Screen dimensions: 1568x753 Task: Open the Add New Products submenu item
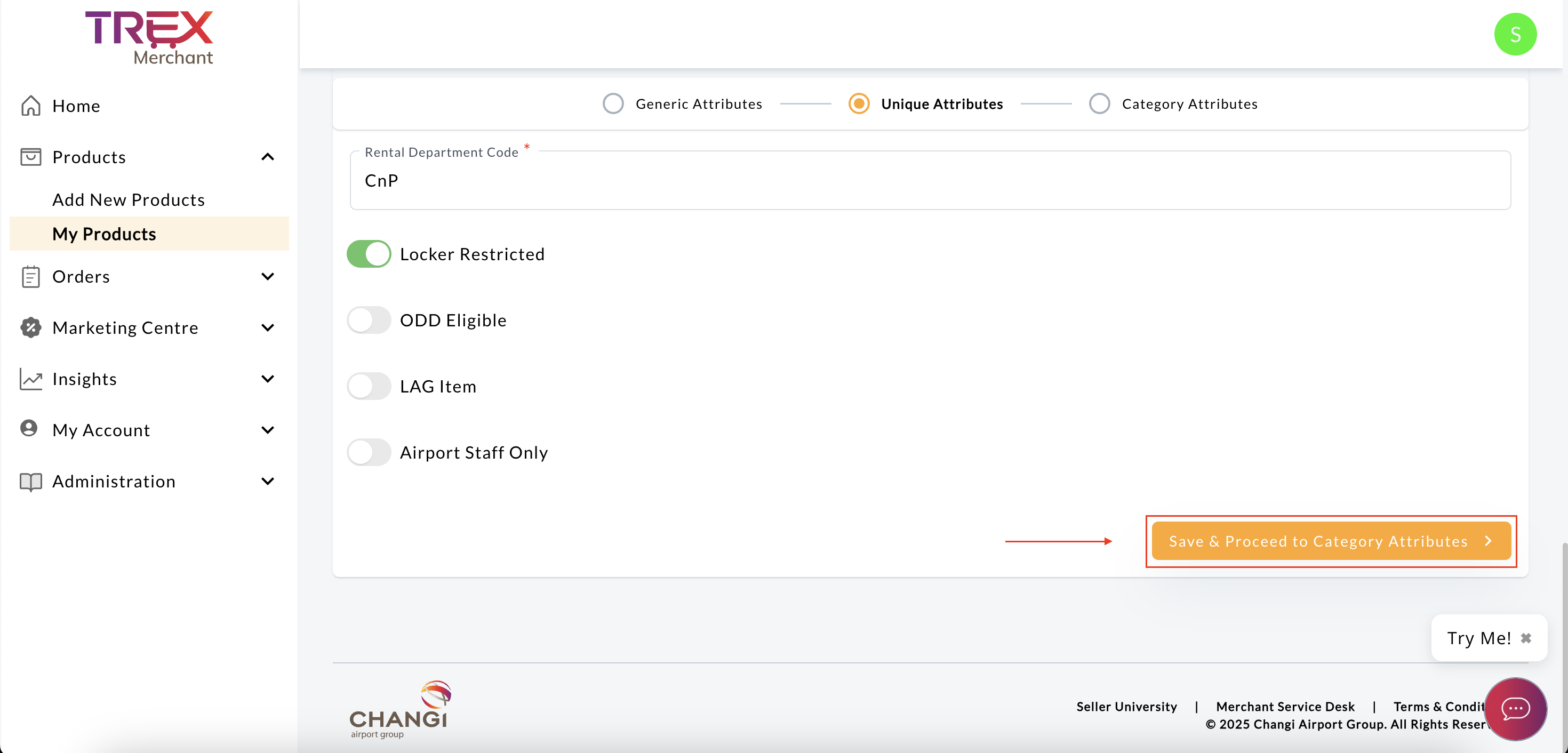[x=129, y=199]
